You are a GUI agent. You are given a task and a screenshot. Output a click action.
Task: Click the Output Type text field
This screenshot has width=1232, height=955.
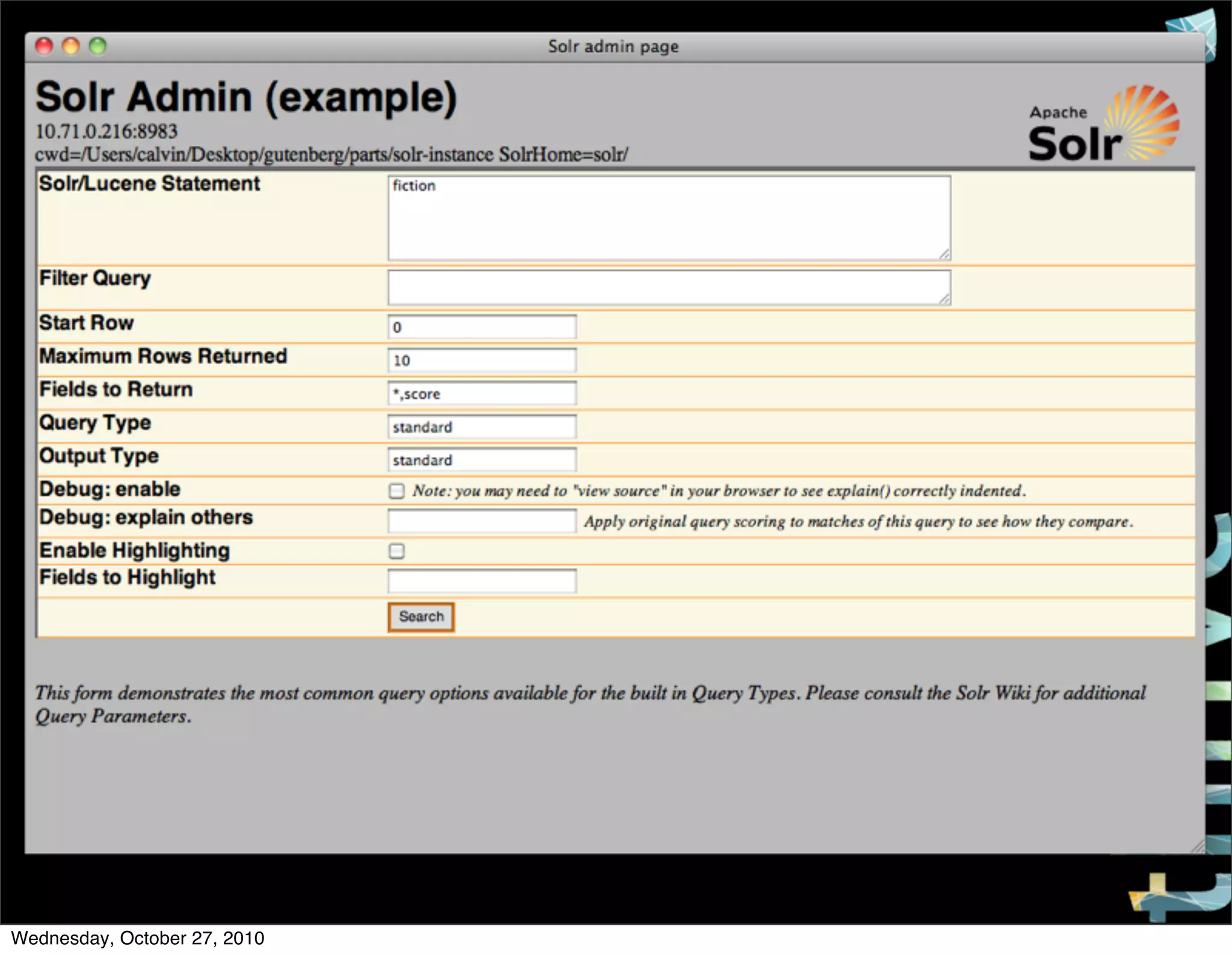(482, 460)
